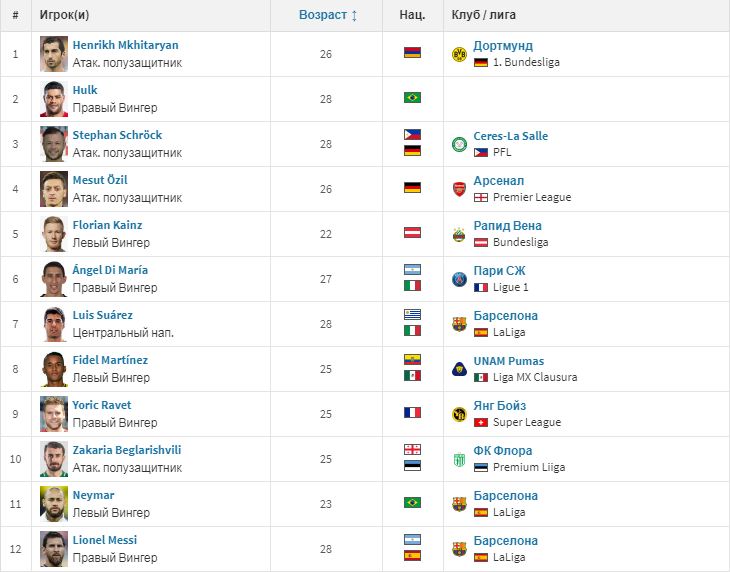Click the Игрок(и) column header
Screen dimensions: 730x572
(x=64, y=15)
